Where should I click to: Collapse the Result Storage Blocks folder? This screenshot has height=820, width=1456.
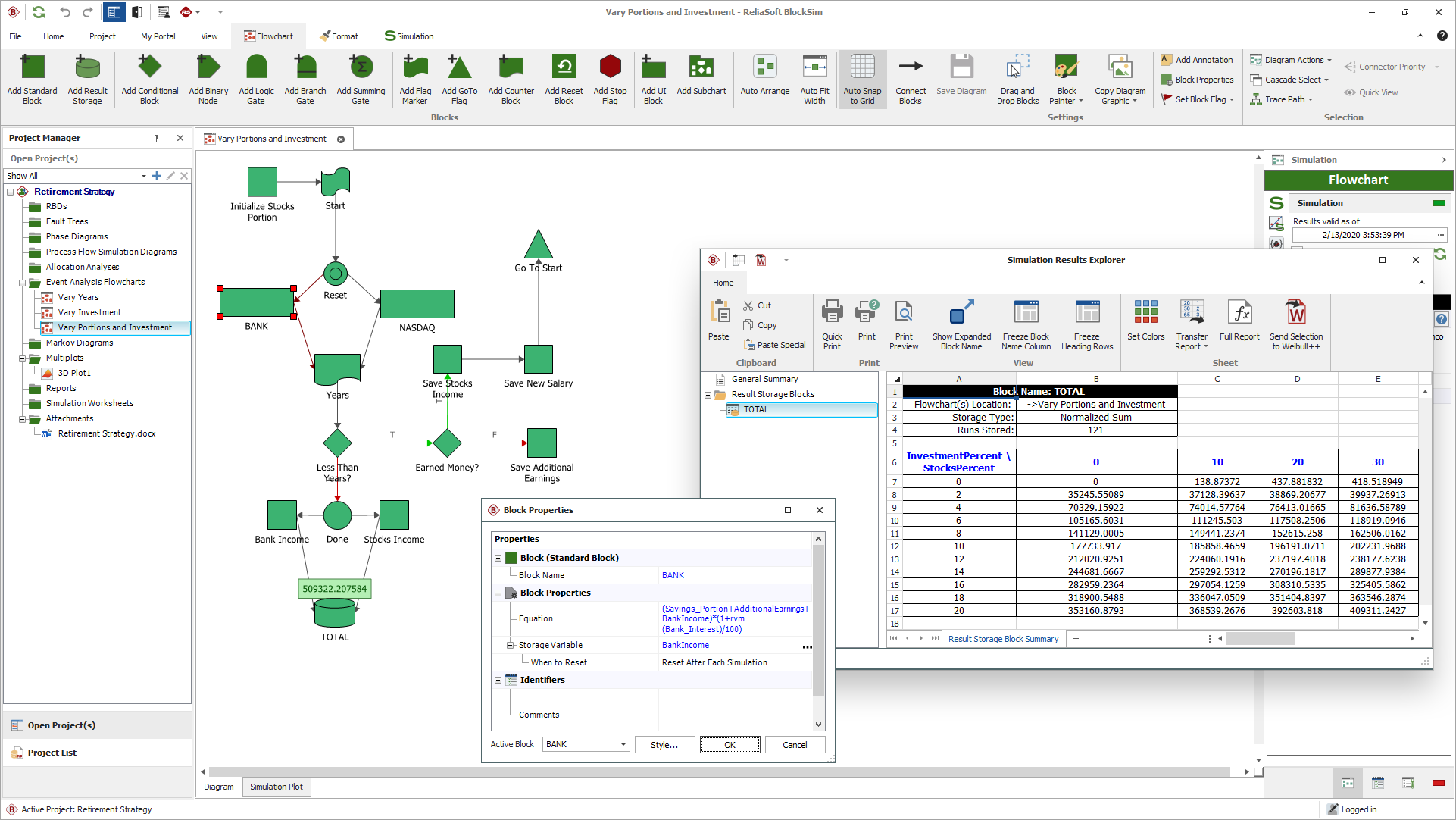click(709, 394)
